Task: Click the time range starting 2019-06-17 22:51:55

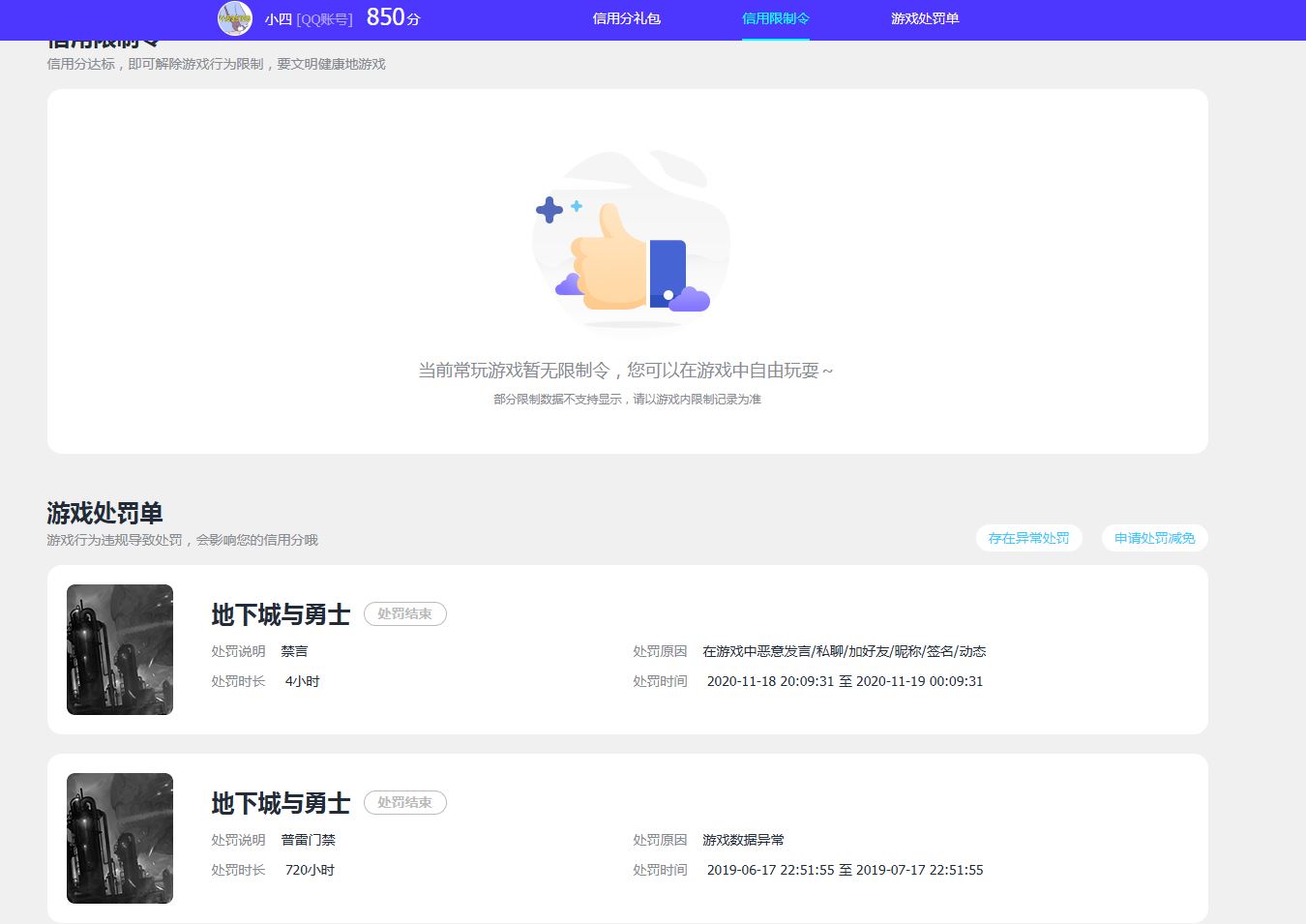Action: pyautogui.click(x=846, y=870)
